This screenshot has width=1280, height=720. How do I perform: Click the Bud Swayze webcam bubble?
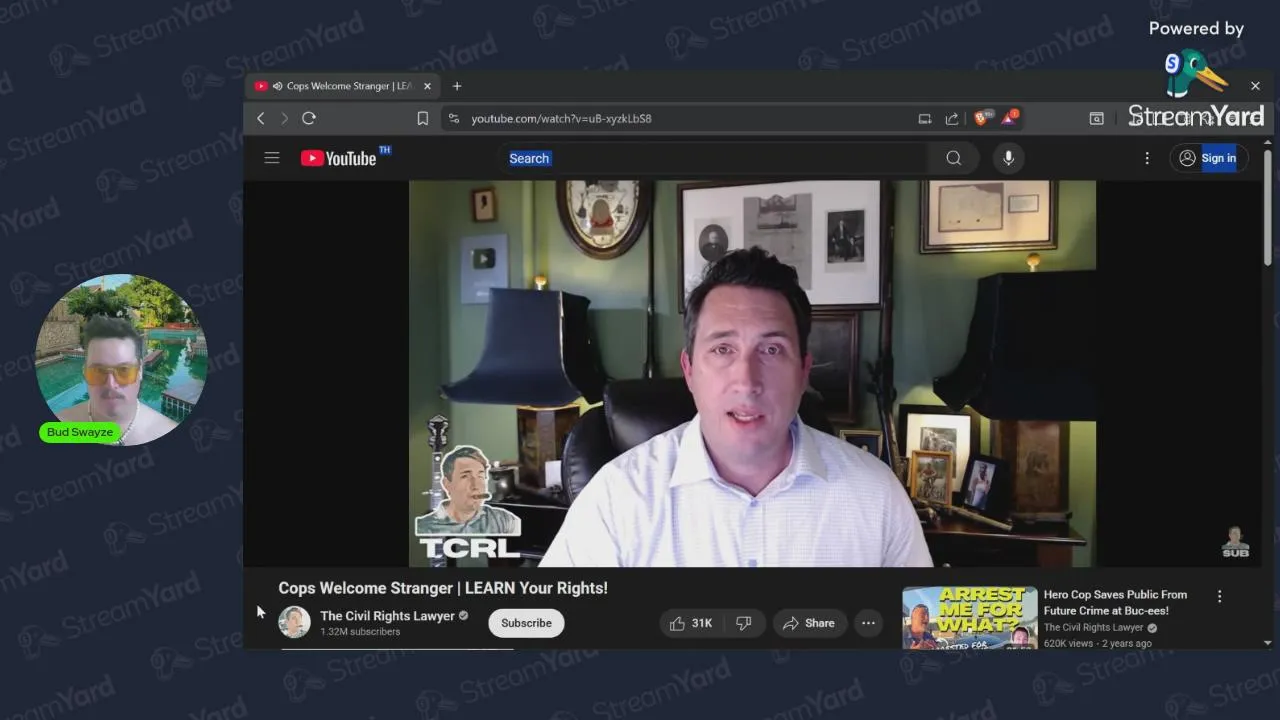pyautogui.click(x=121, y=358)
